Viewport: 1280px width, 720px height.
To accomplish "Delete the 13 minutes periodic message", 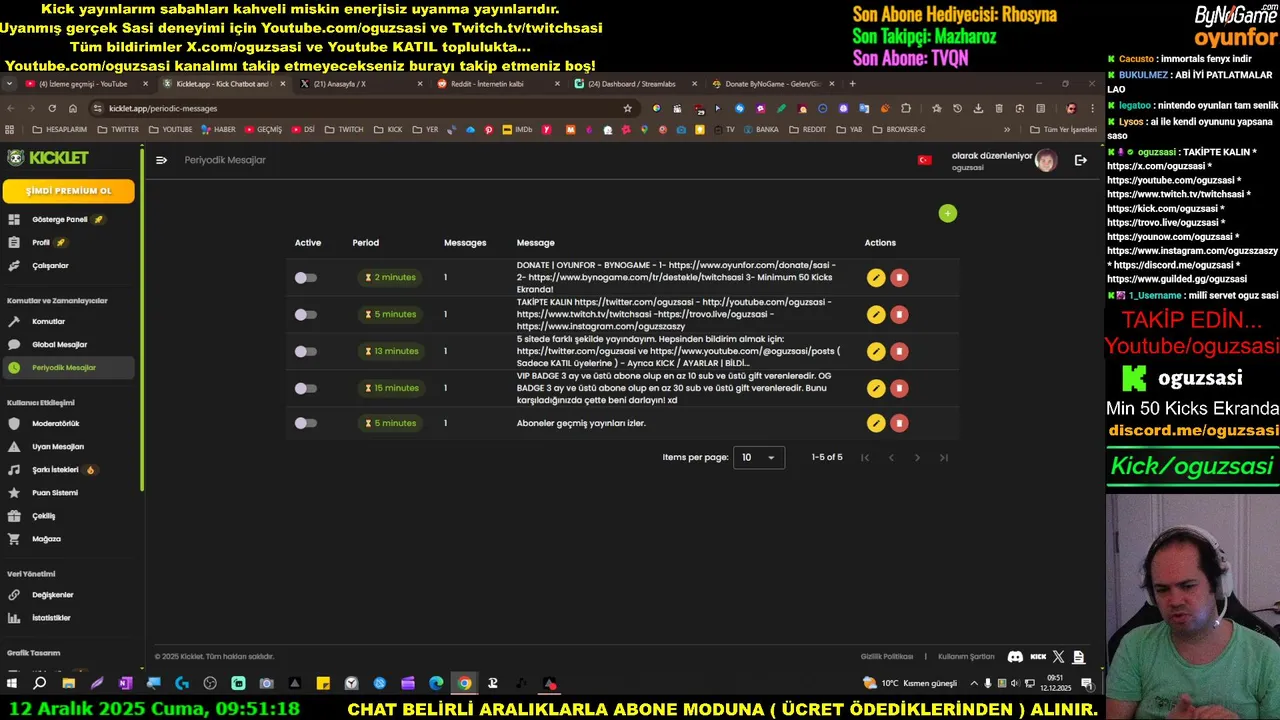I will click(x=899, y=351).
